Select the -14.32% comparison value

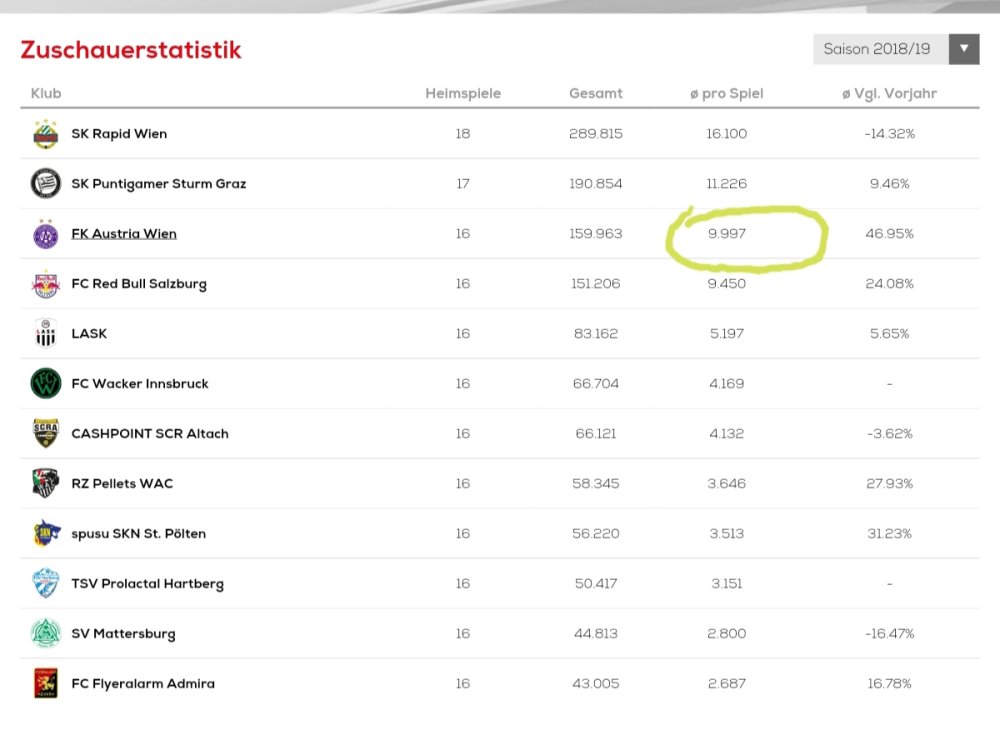click(x=890, y=134)
